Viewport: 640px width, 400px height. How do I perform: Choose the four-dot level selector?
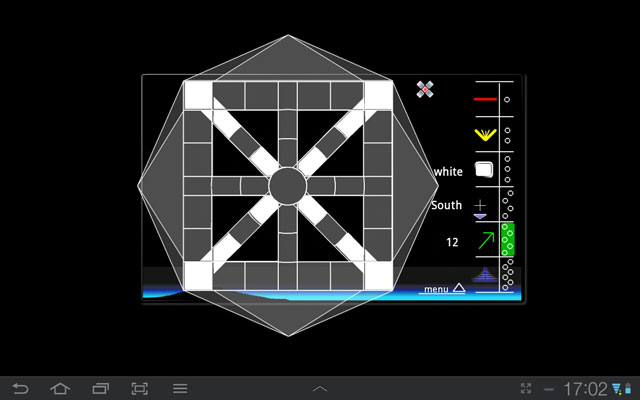(x=507, y=204)
